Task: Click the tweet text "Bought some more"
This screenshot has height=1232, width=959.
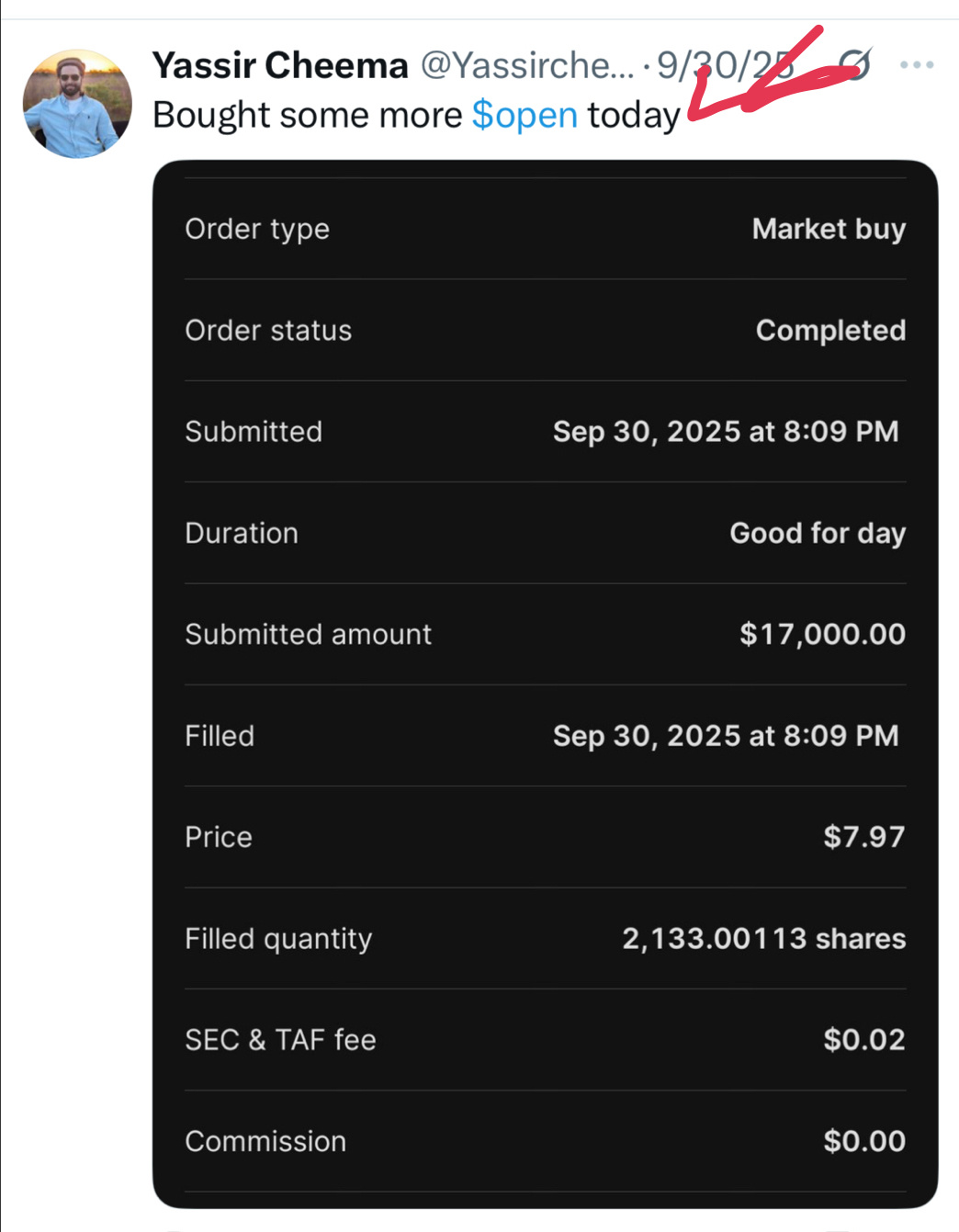Action: click(x=307, y=116)
